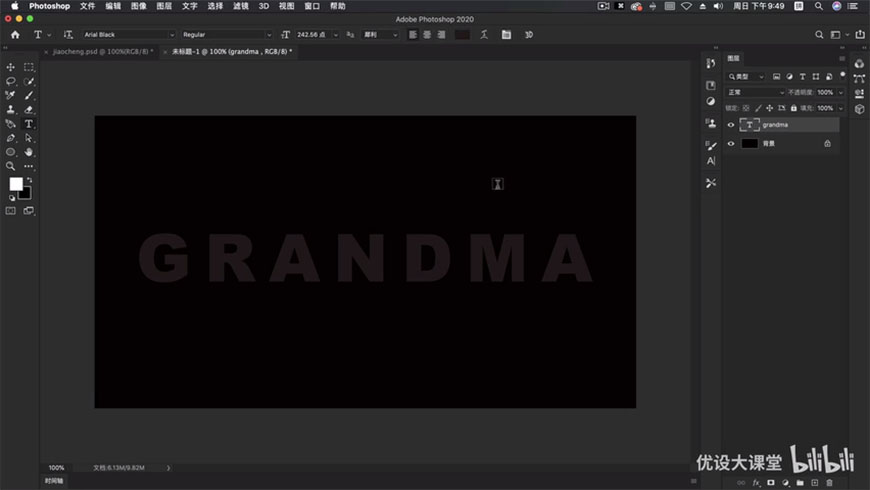The image size is (870, 490).
Task: Activate the Horizontal Type tool
Action: coord(29,124)
